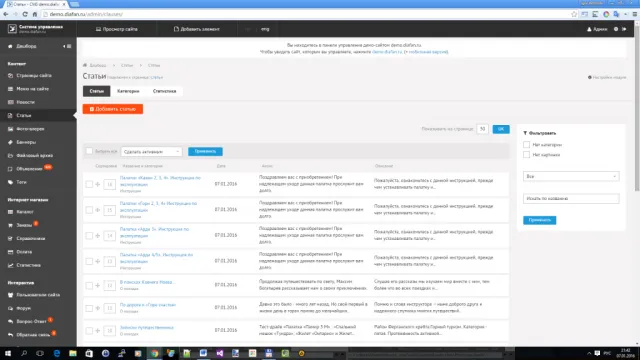Open Страницы сайта in the sidebar
640x360 pixels.
(34, 76)
